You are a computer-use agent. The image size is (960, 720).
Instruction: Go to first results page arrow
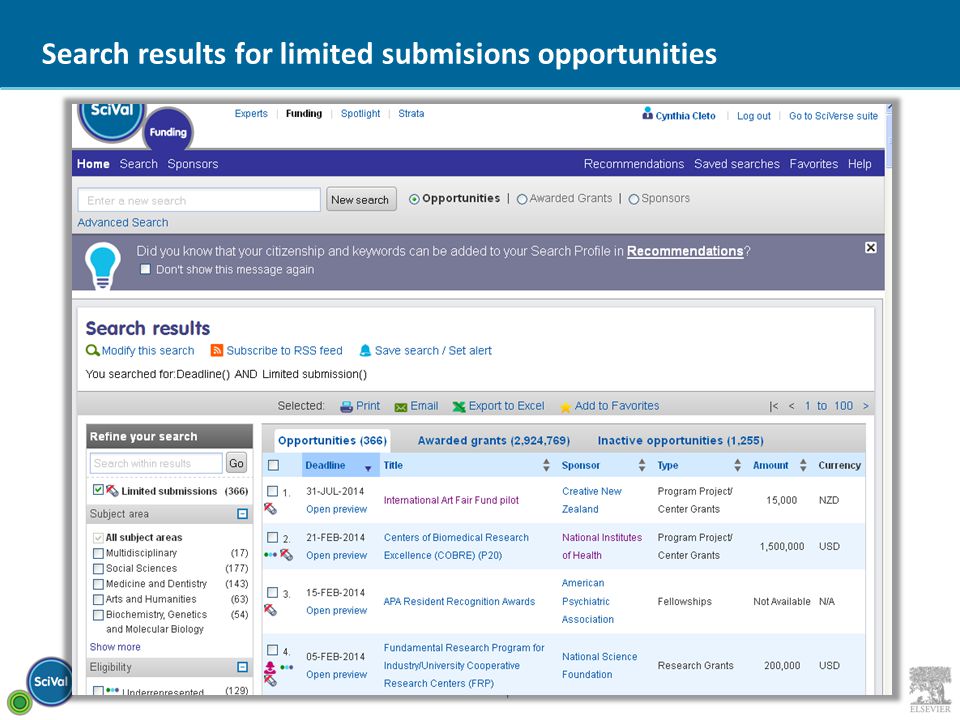click(x=774, y=406)
